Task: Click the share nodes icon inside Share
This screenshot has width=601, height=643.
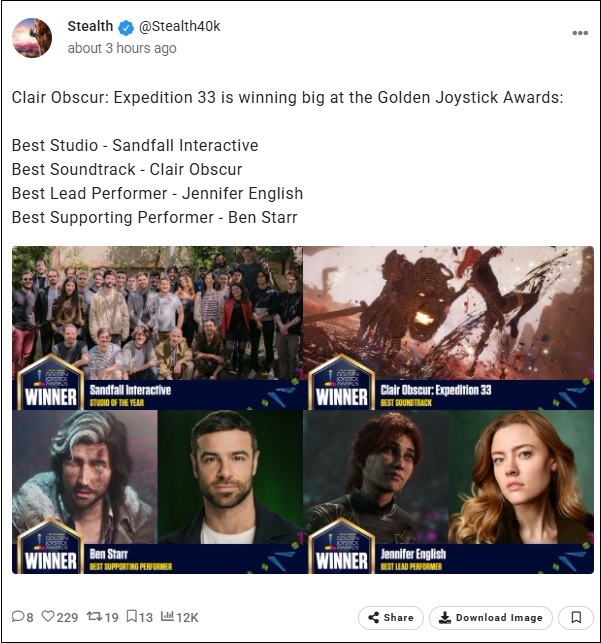Action: [x=373, y=618]
